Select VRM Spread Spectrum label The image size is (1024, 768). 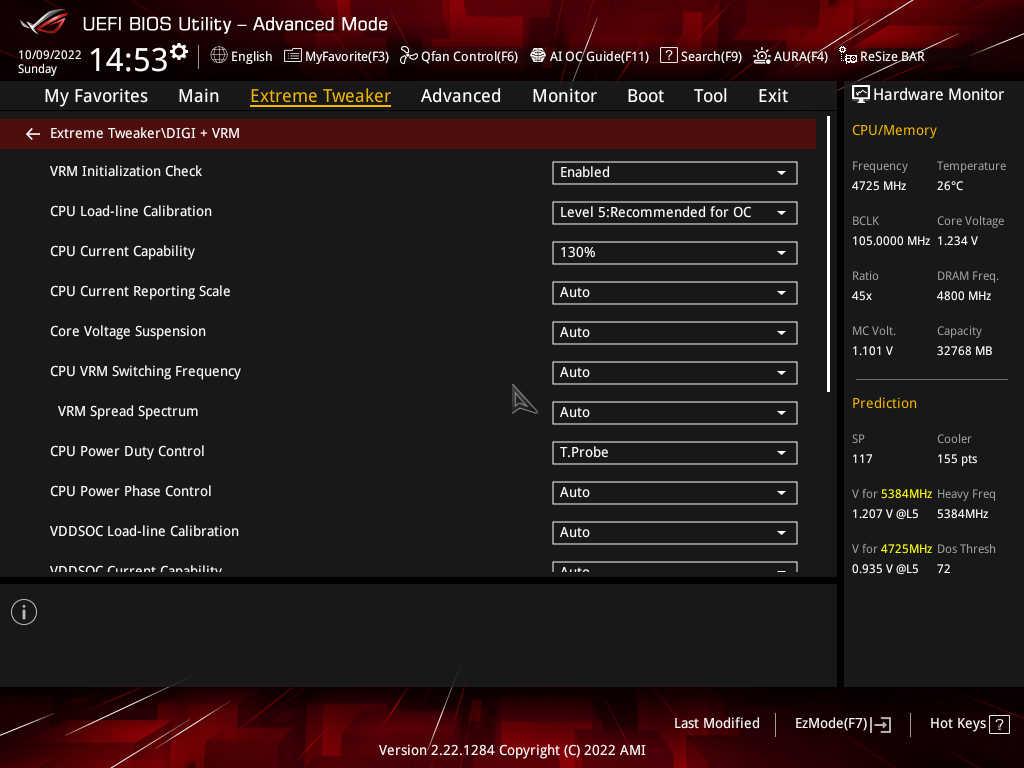click(128, 411)
